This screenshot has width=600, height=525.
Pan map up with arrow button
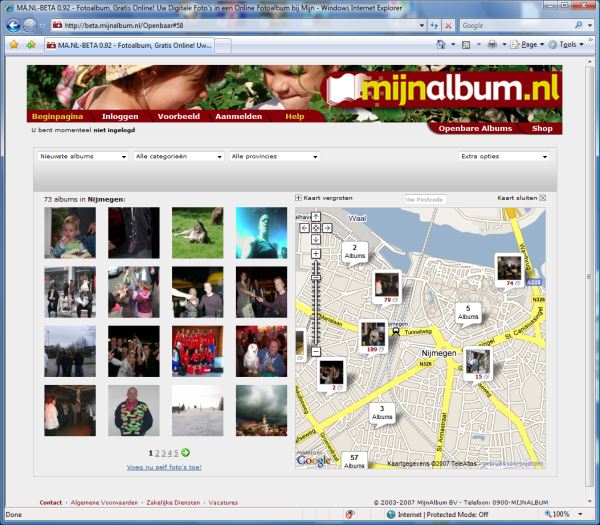point(316,217)
